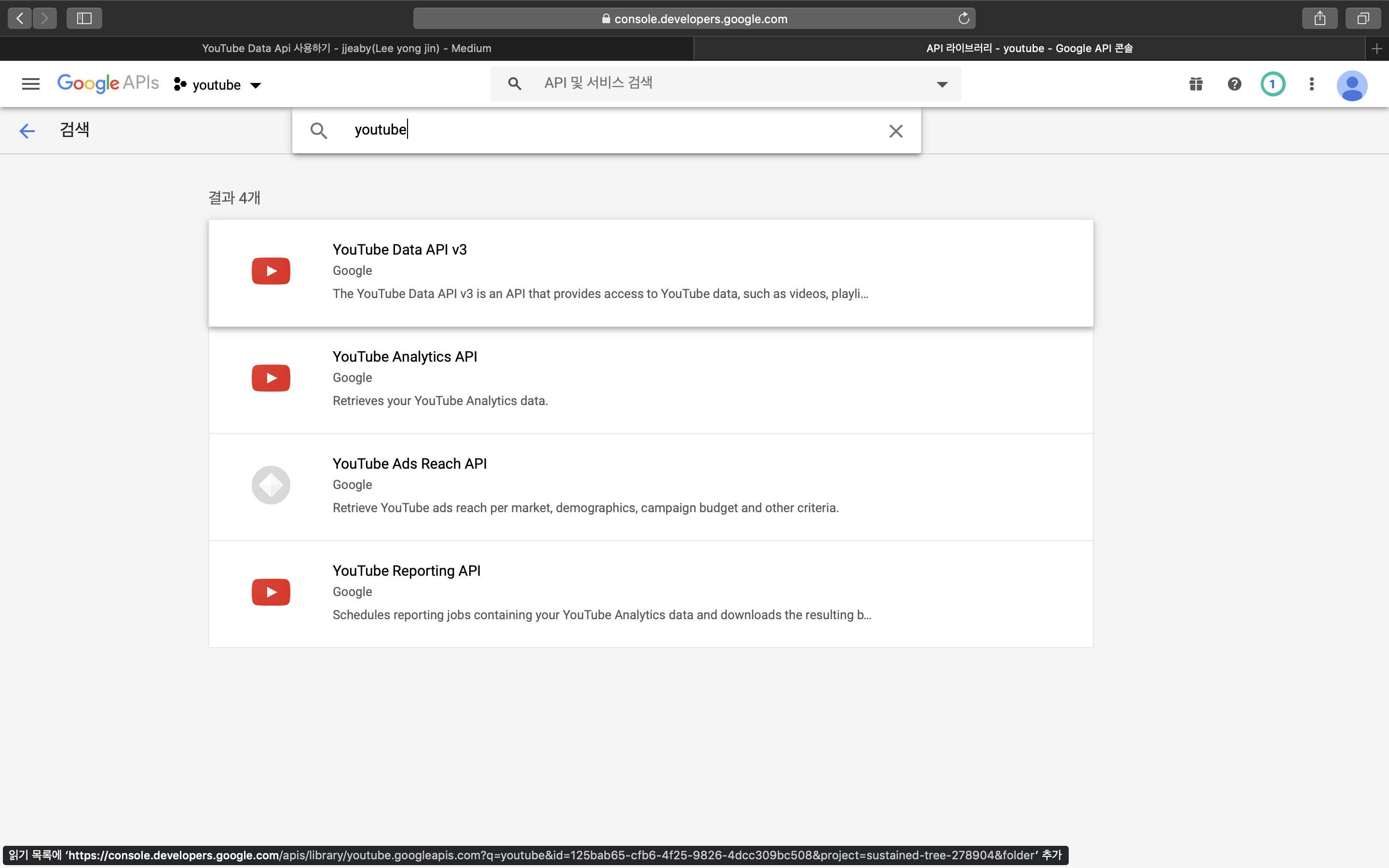
Task: Open the gift box free trial icon
Action: 1196,84
